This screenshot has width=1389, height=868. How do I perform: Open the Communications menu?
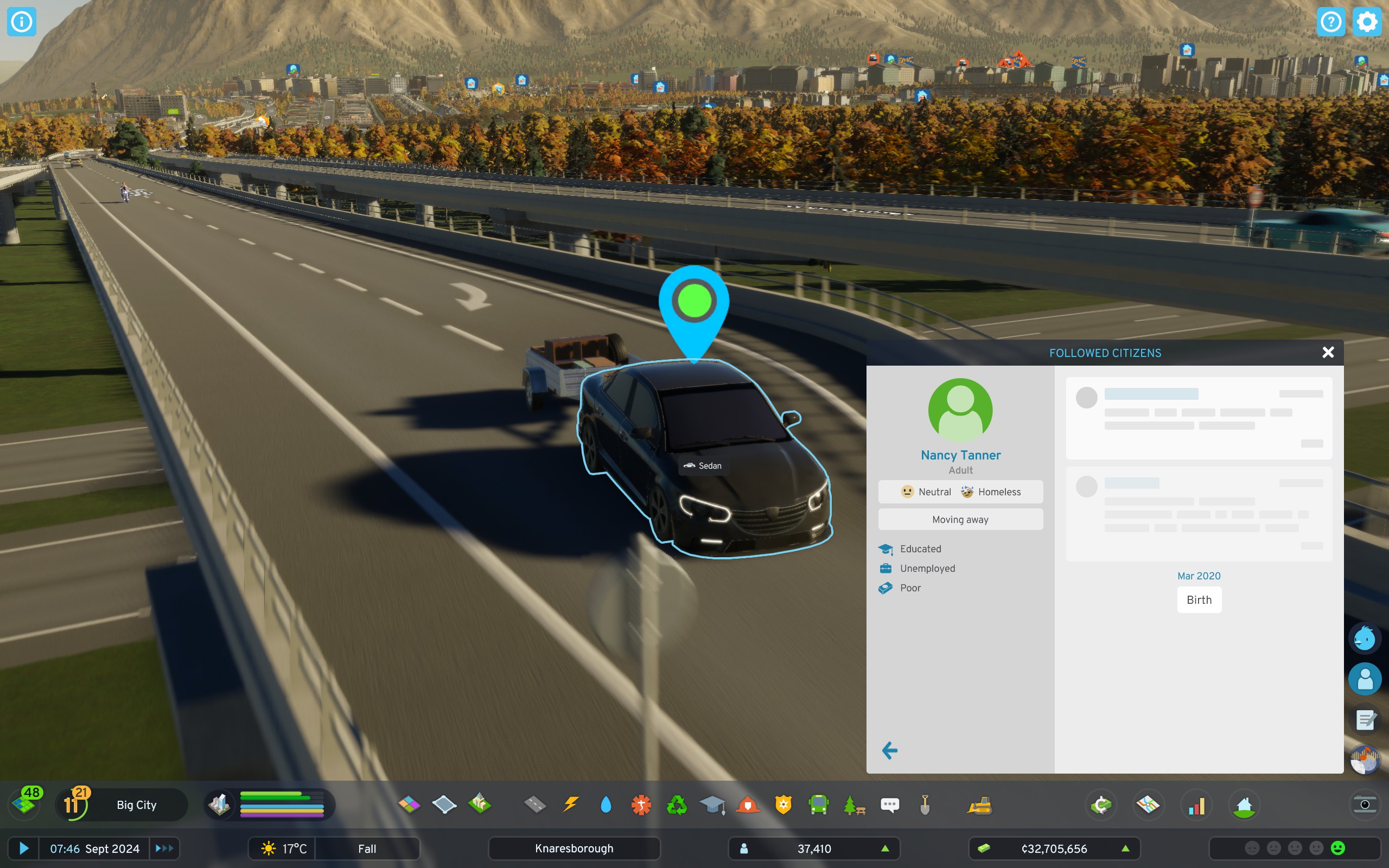click(x=890, y=805)
